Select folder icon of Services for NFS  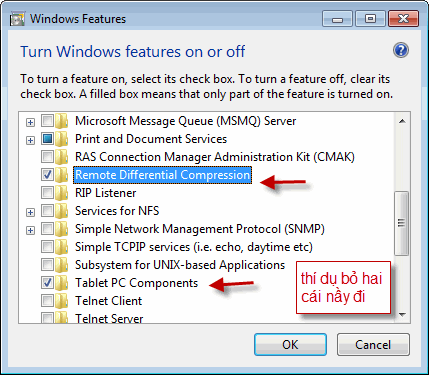click(61, 211)
